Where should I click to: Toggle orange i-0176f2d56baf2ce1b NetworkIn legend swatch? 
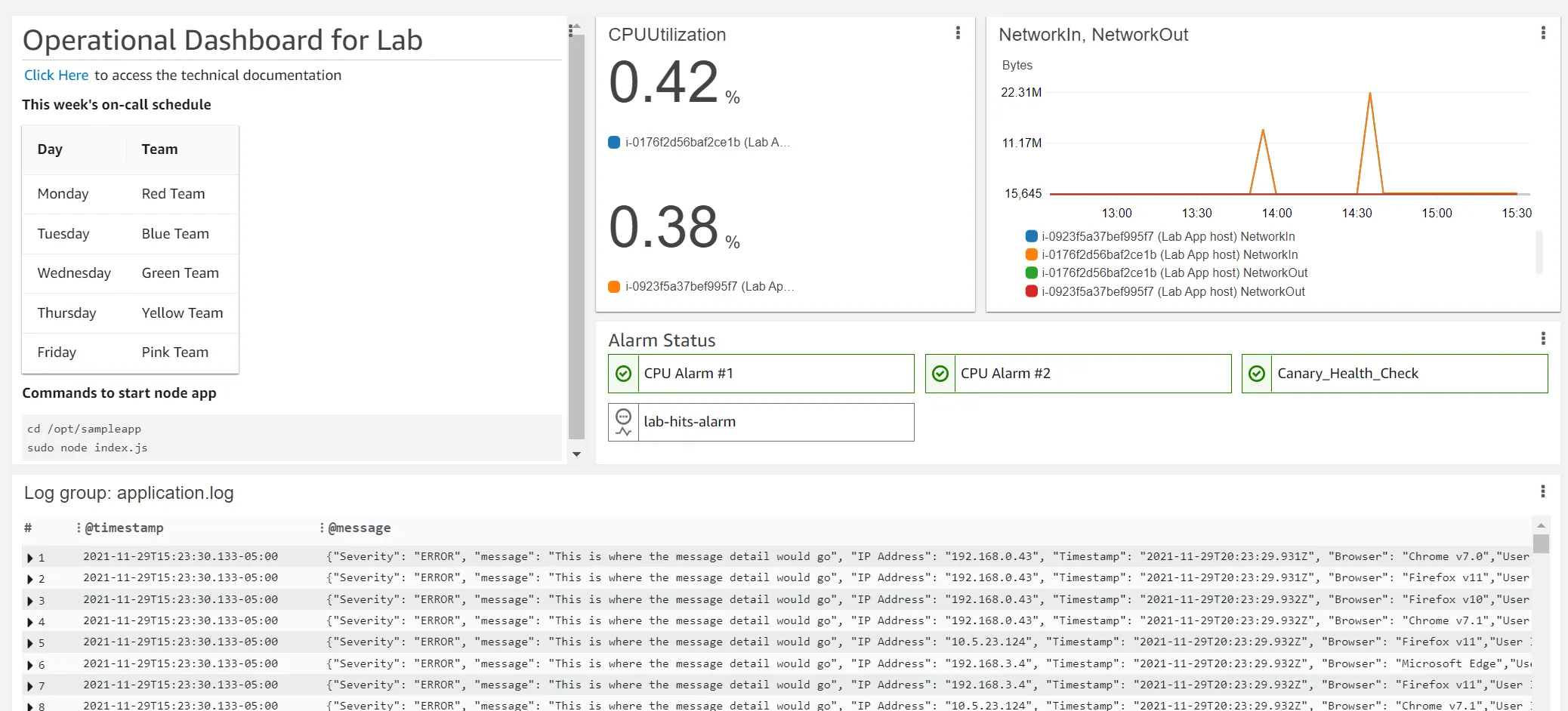(1031, 254)
